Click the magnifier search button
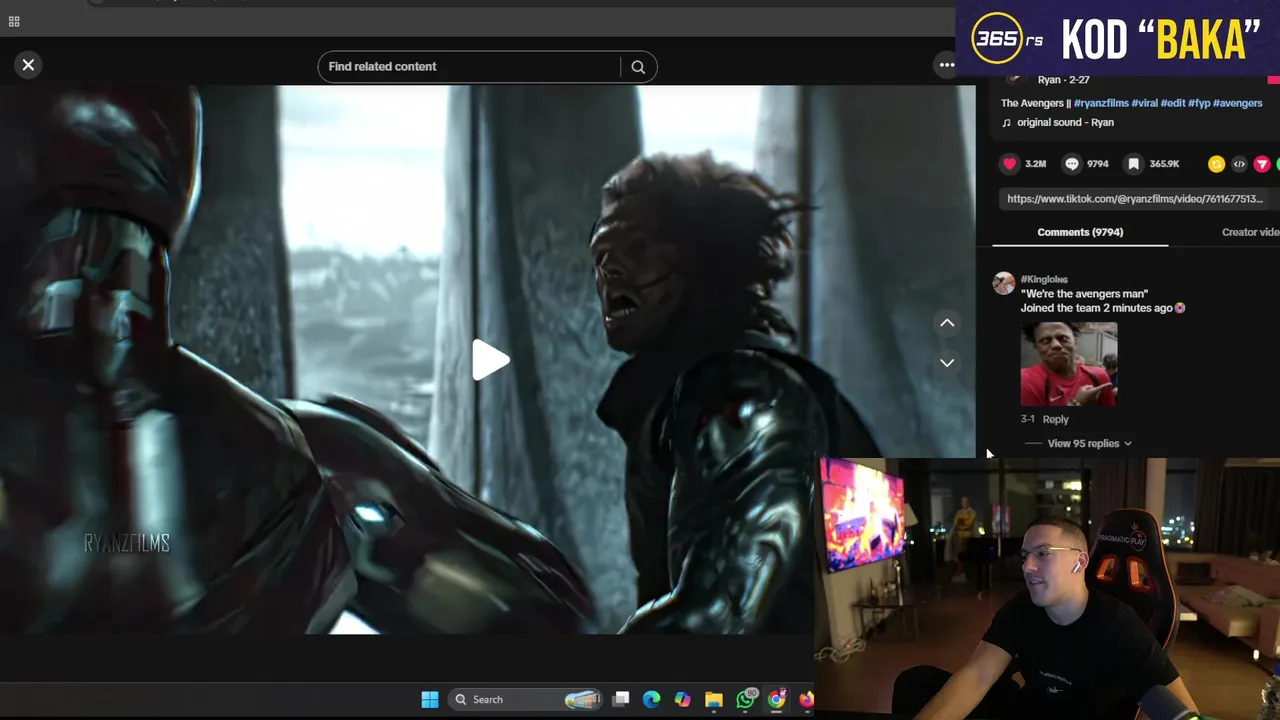Screen dimensions: 1280x720 click(x=638, y=67)
